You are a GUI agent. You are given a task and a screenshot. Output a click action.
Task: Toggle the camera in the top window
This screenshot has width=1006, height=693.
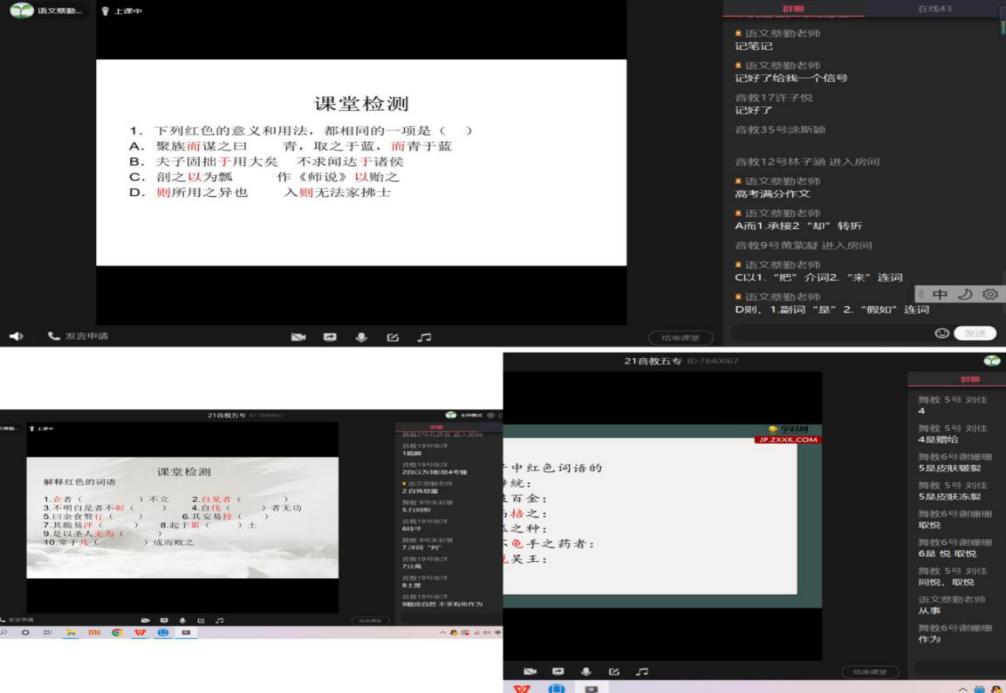click(x=297, y=338)
